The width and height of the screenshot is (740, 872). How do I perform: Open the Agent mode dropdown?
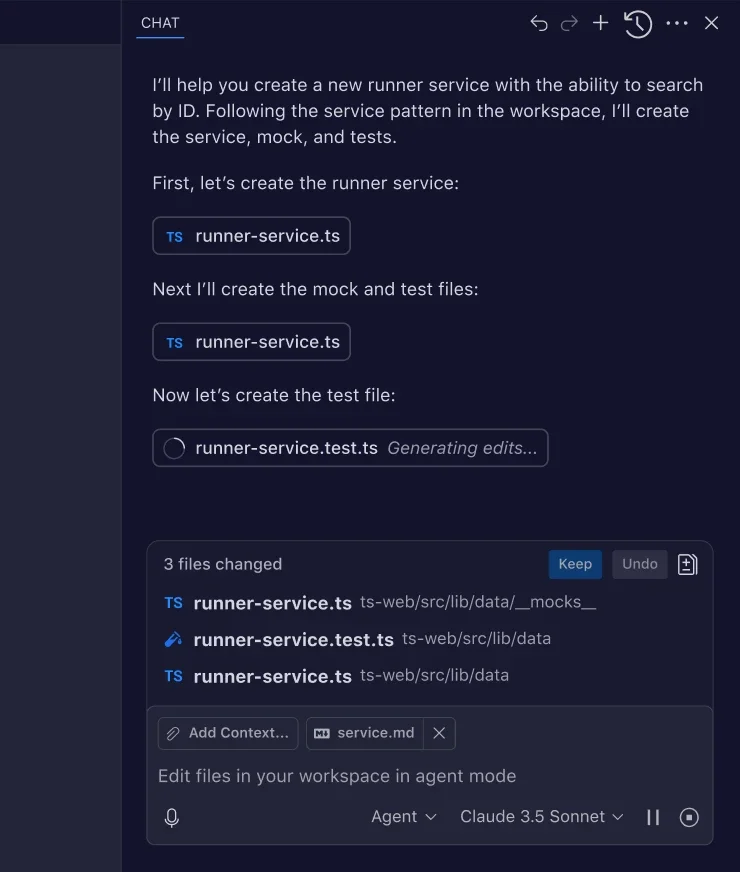404,817
